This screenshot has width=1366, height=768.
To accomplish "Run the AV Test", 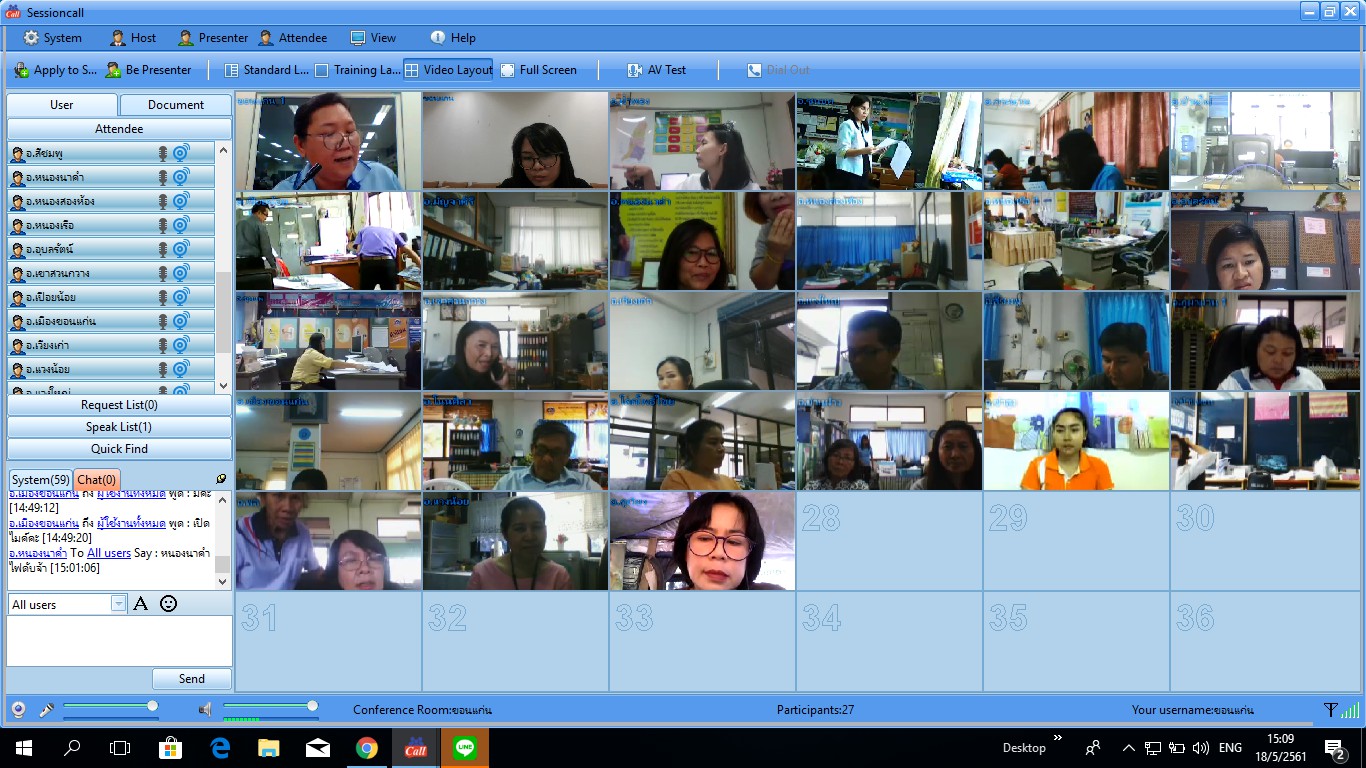I will pos(657,70).
